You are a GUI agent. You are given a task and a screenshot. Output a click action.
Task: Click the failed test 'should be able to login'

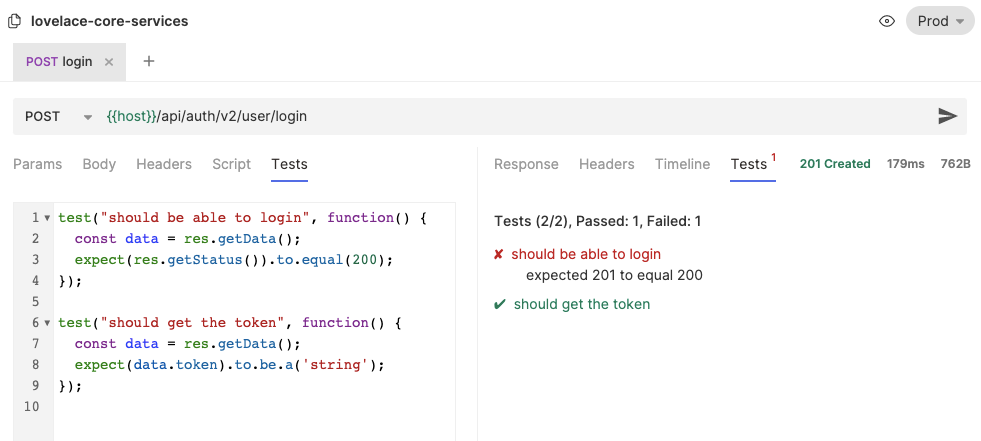click(x=585, y=254)
